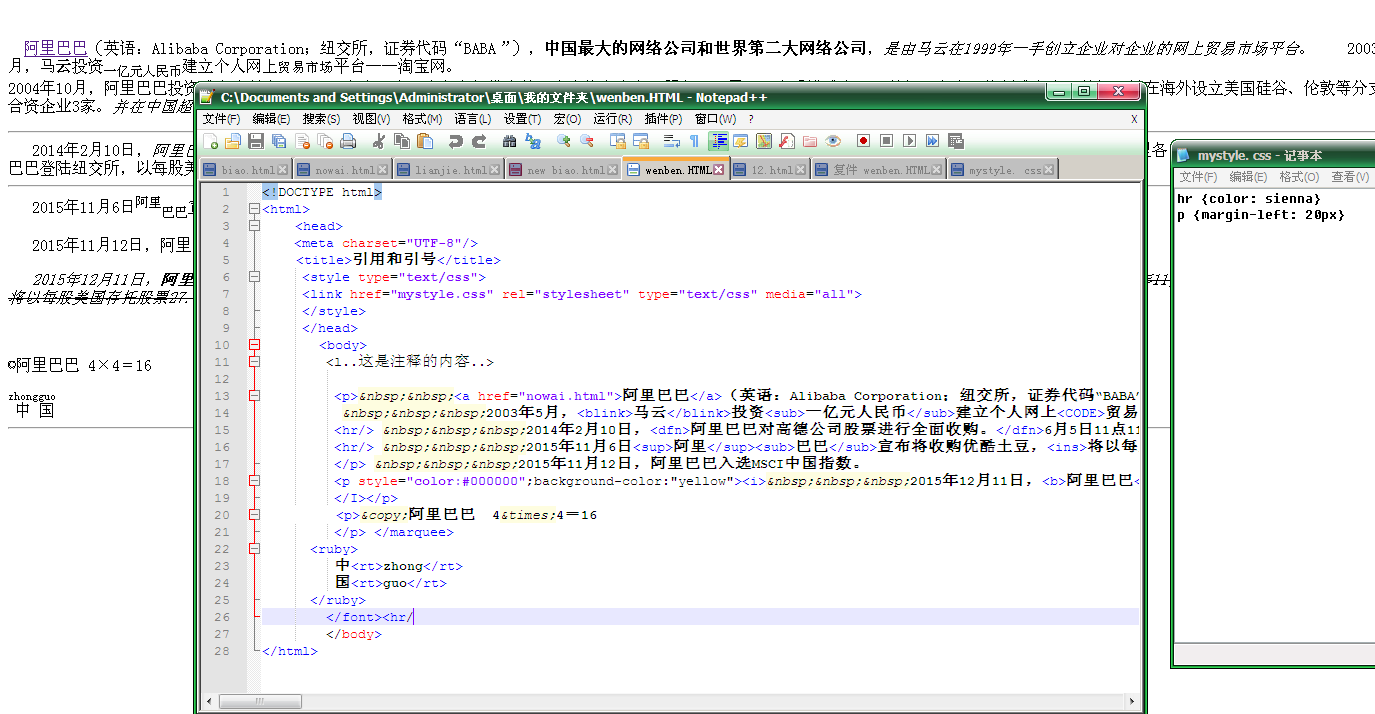
Task: Play back the recorded macro
Action: pos(909,141)
